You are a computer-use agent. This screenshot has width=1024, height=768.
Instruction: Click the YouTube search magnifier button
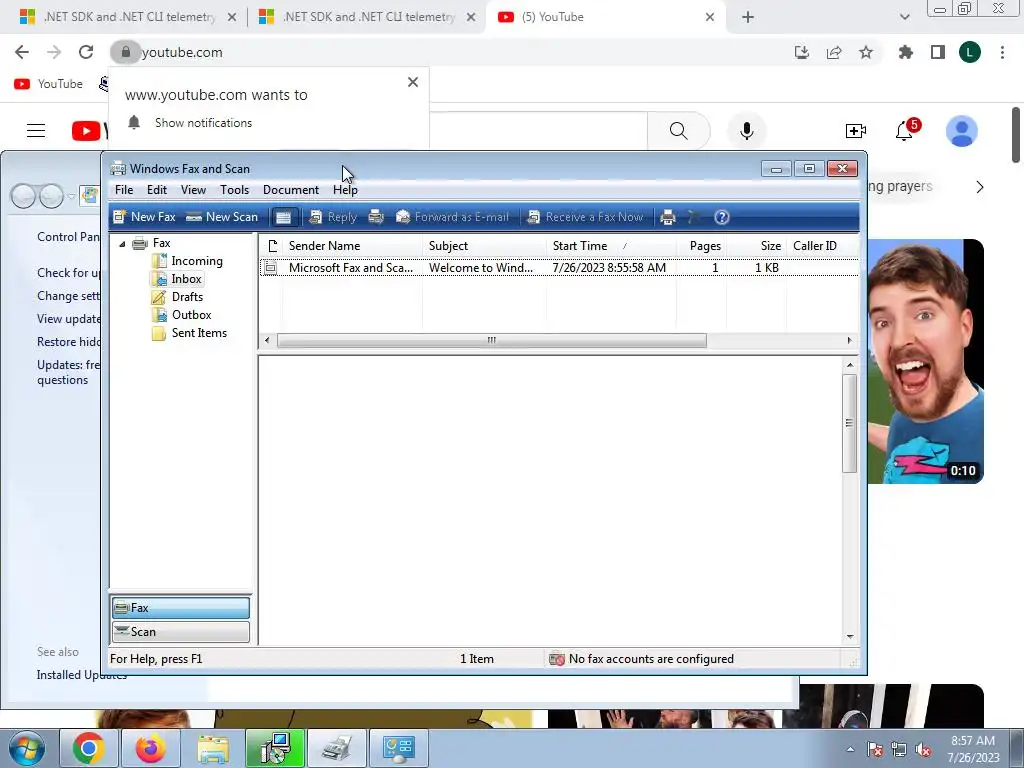point(679,131)
